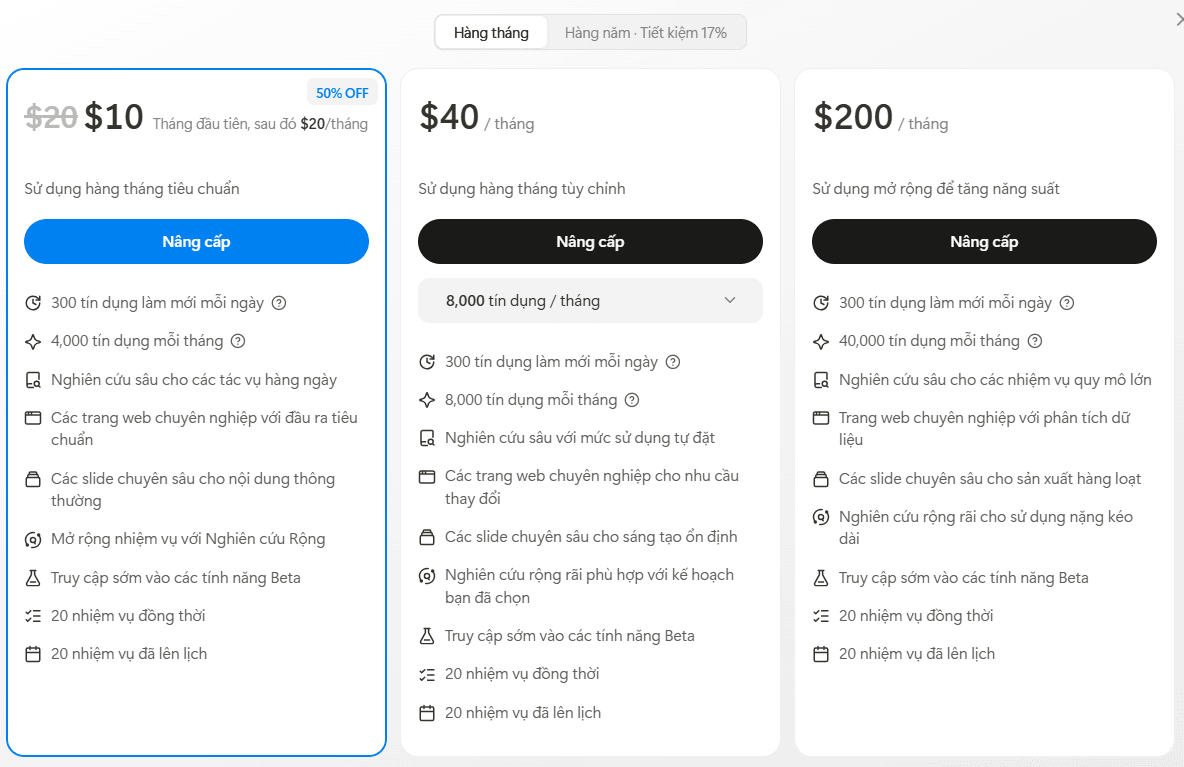Click the 50% OFF badge
Image resolution: width=1184 pixels, height=767 pixels.
(342, 93)
